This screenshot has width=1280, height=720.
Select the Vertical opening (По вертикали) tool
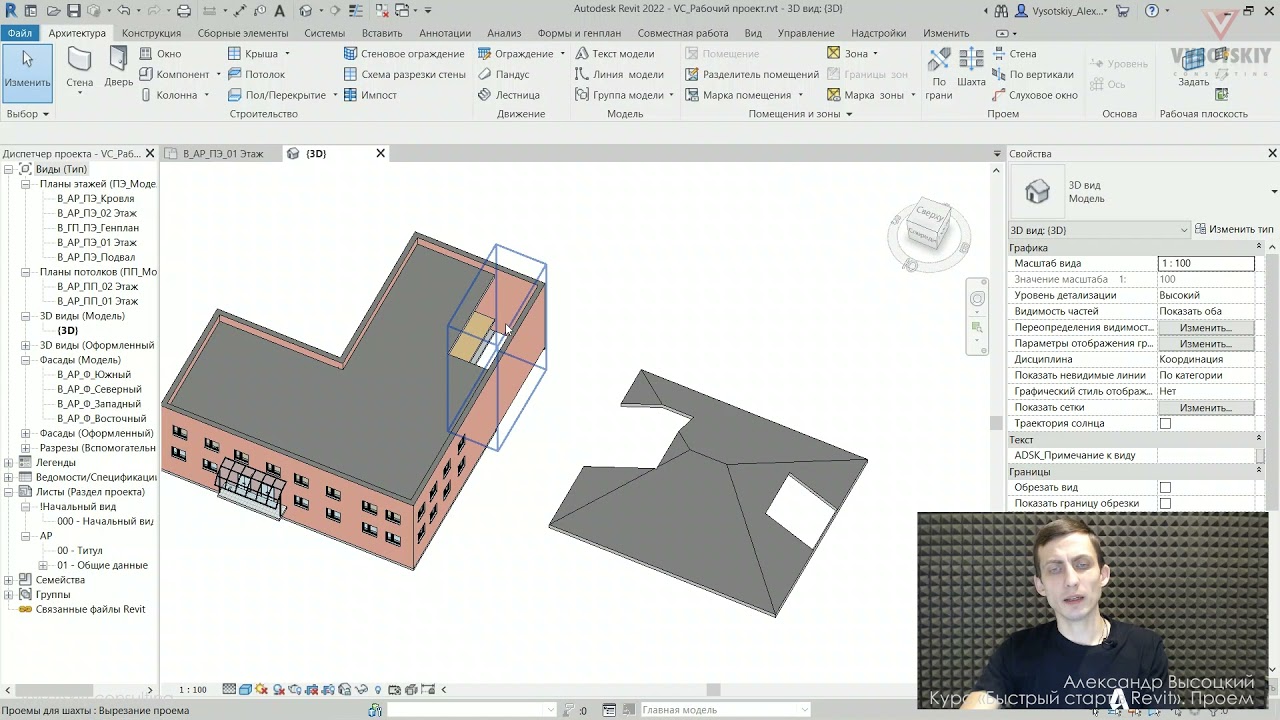(x=1033, y=74)
